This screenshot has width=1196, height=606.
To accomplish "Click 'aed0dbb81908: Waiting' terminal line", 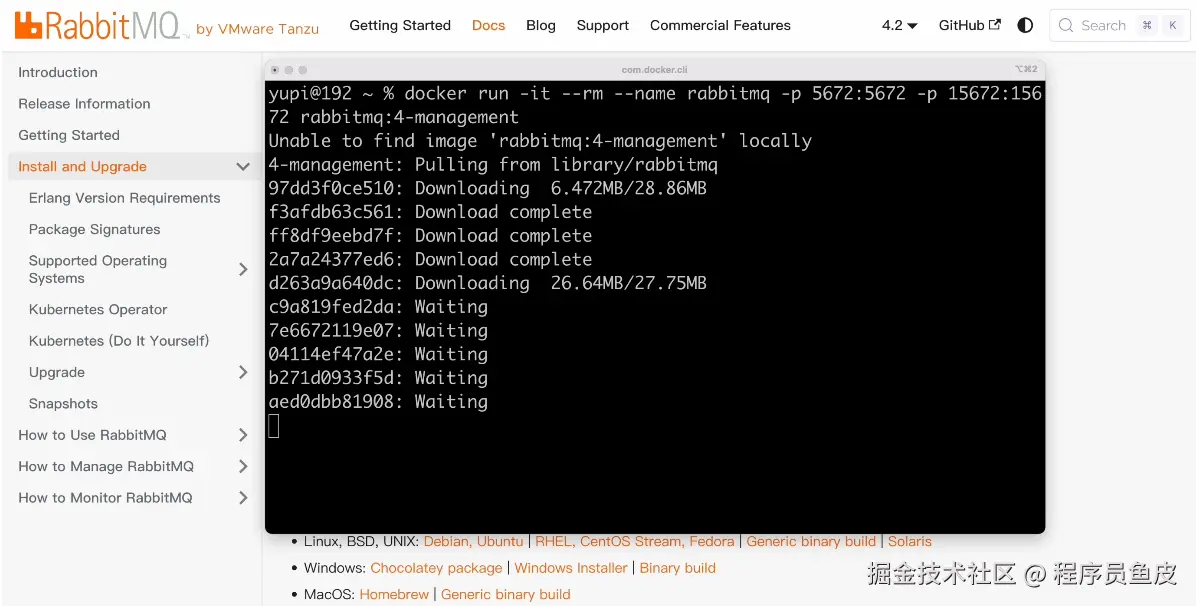I will pos(378,401).
